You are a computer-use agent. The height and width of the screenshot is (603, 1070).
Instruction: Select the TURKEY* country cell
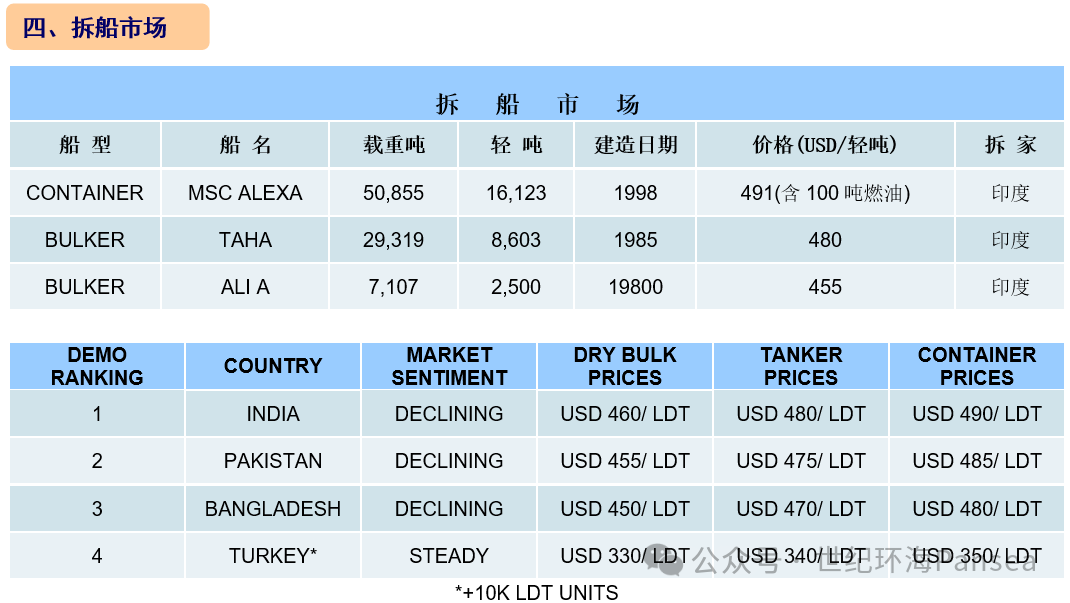(x=273, y=556)
